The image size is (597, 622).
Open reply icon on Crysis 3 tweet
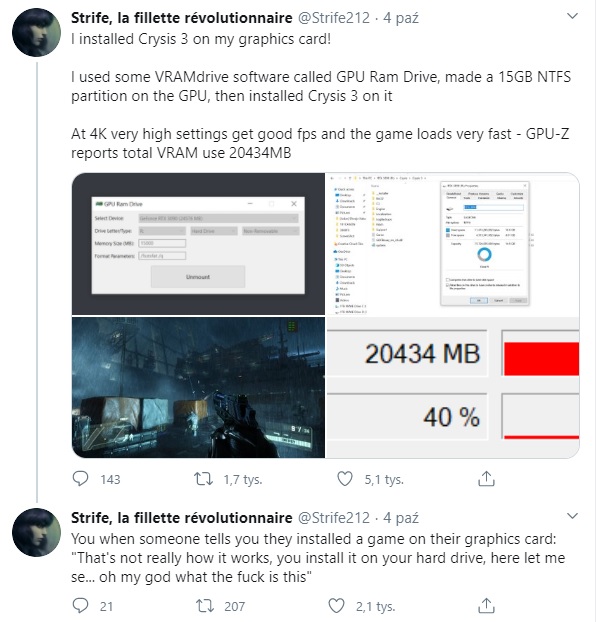81,479
